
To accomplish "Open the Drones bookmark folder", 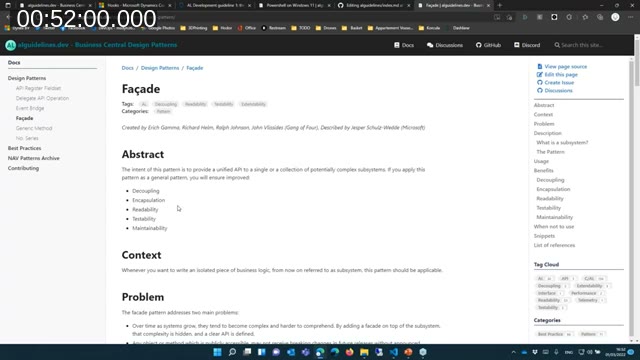I will click(326, 28).
